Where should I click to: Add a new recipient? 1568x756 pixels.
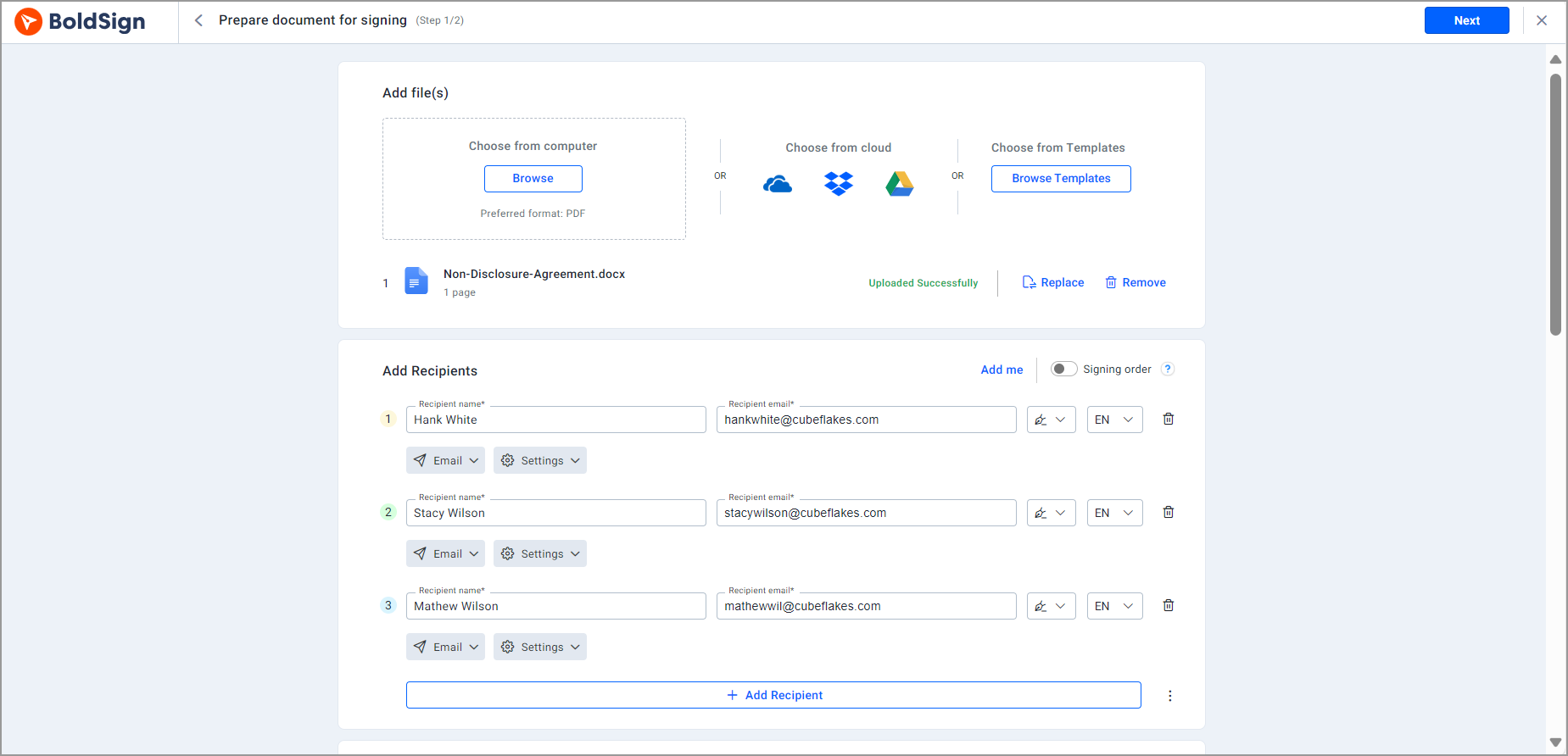773,695
